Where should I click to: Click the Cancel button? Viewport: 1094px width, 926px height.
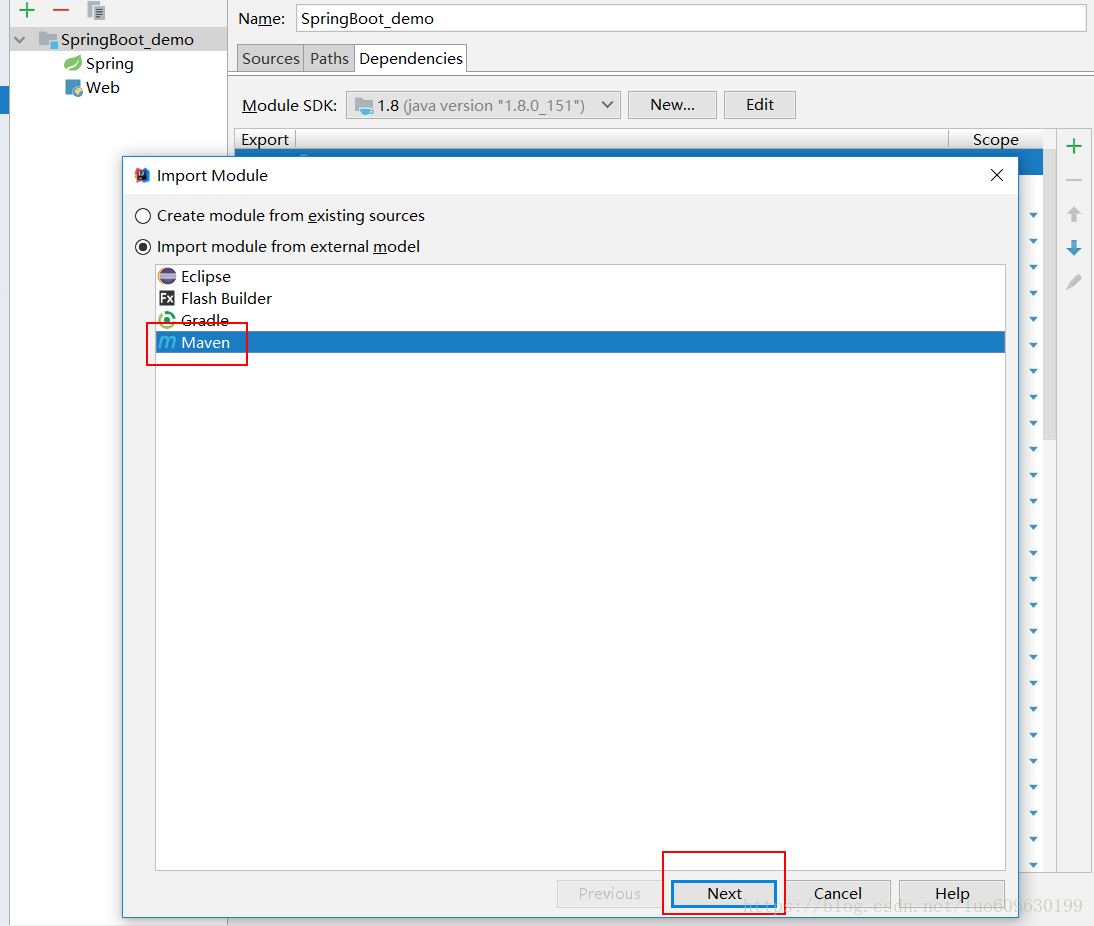click(837, 894)
